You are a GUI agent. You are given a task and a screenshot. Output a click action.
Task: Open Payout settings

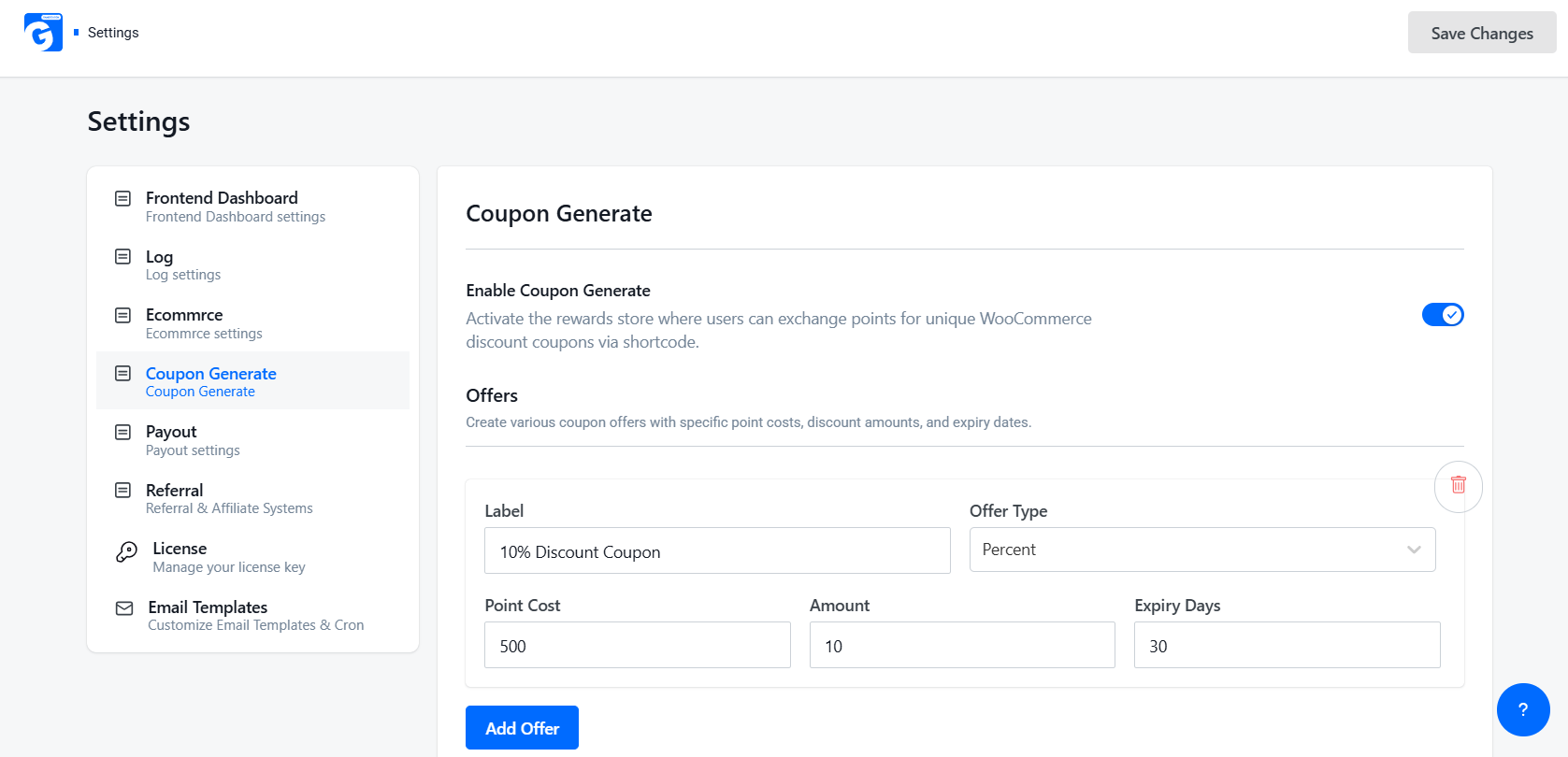coord(252,440)
